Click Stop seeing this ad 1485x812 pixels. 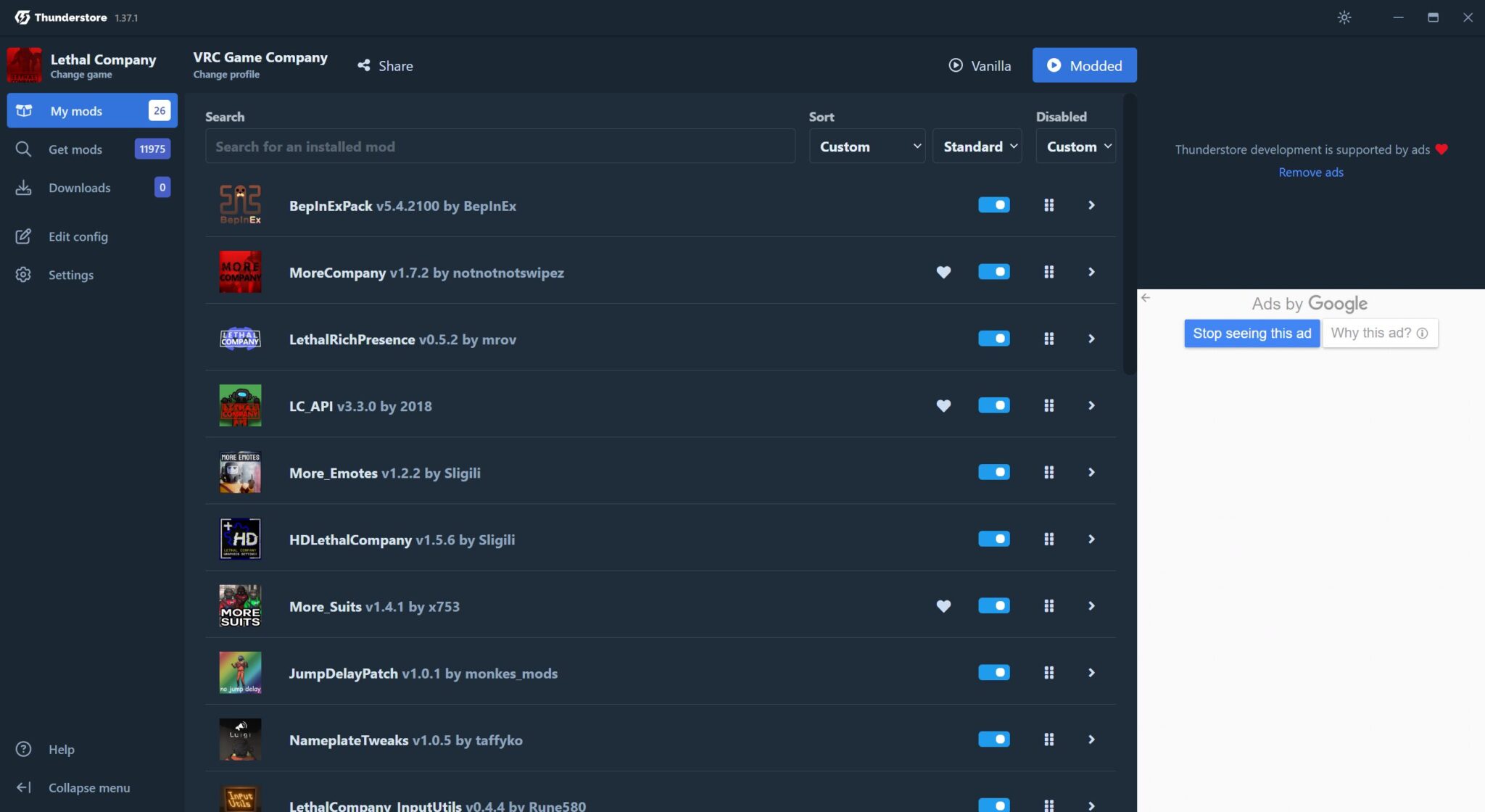[1252, 333]
